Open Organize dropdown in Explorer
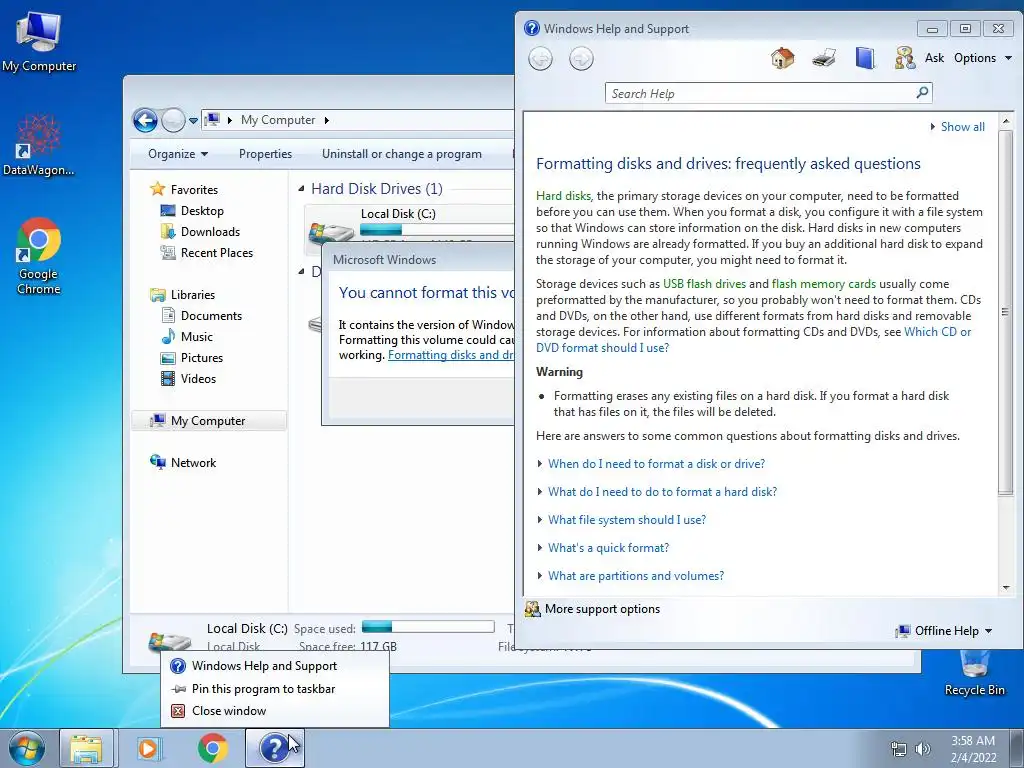 178,154
